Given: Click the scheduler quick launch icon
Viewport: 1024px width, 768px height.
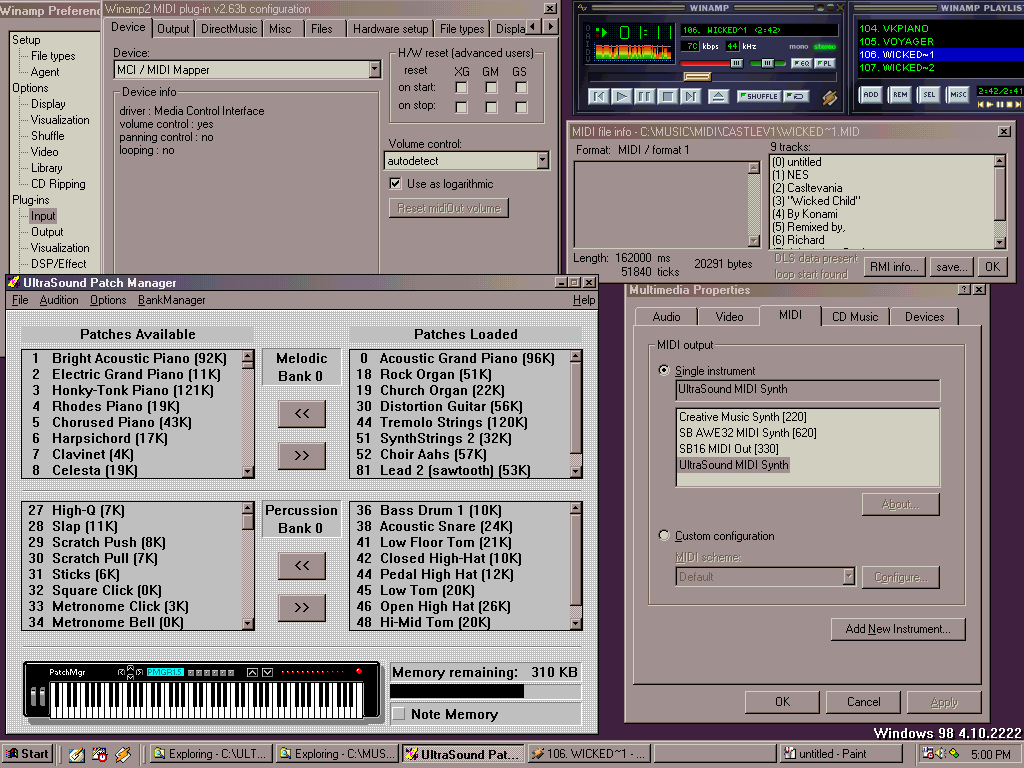Looking at the screenshot, I should pyautogui.click(x=99, y=754).
